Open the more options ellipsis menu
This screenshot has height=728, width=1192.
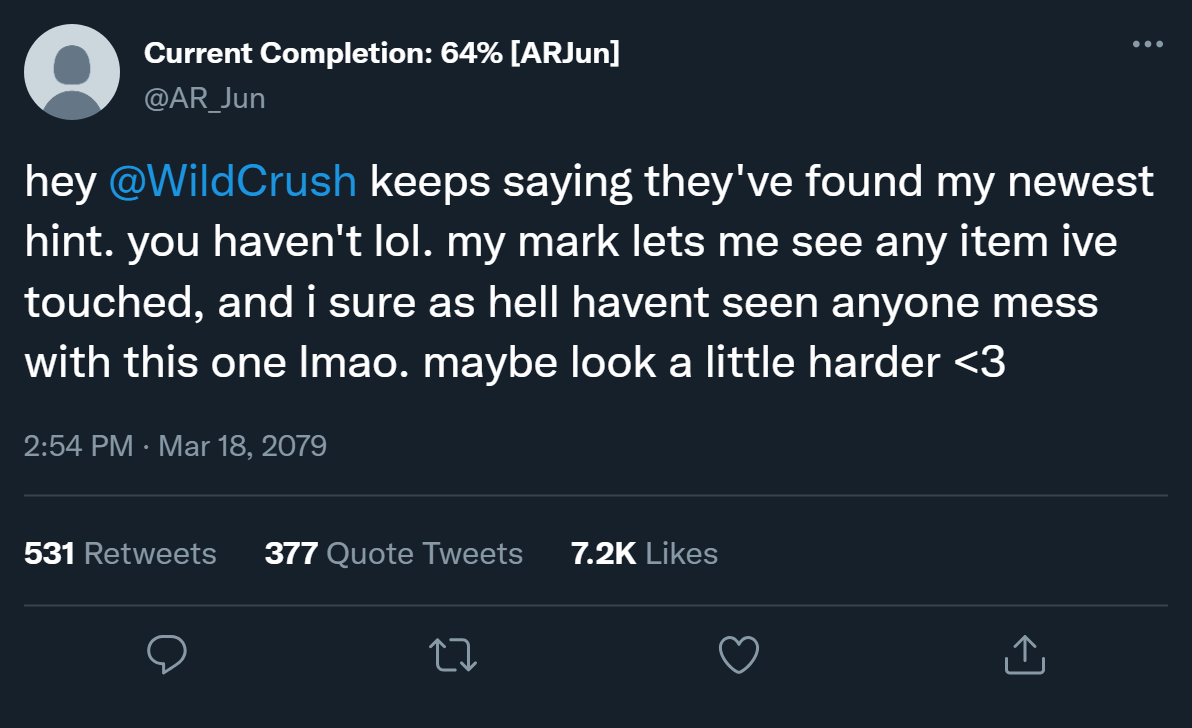(x=1147, y=45)
